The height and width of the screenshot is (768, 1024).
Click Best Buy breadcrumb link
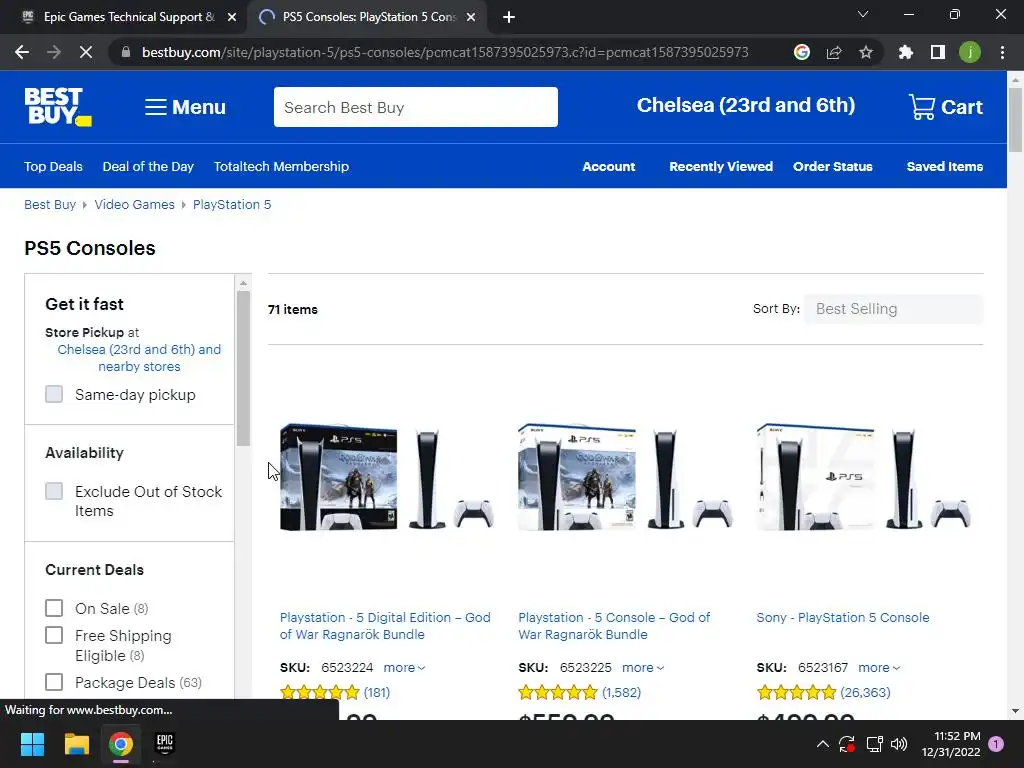[x=50, y=204]
